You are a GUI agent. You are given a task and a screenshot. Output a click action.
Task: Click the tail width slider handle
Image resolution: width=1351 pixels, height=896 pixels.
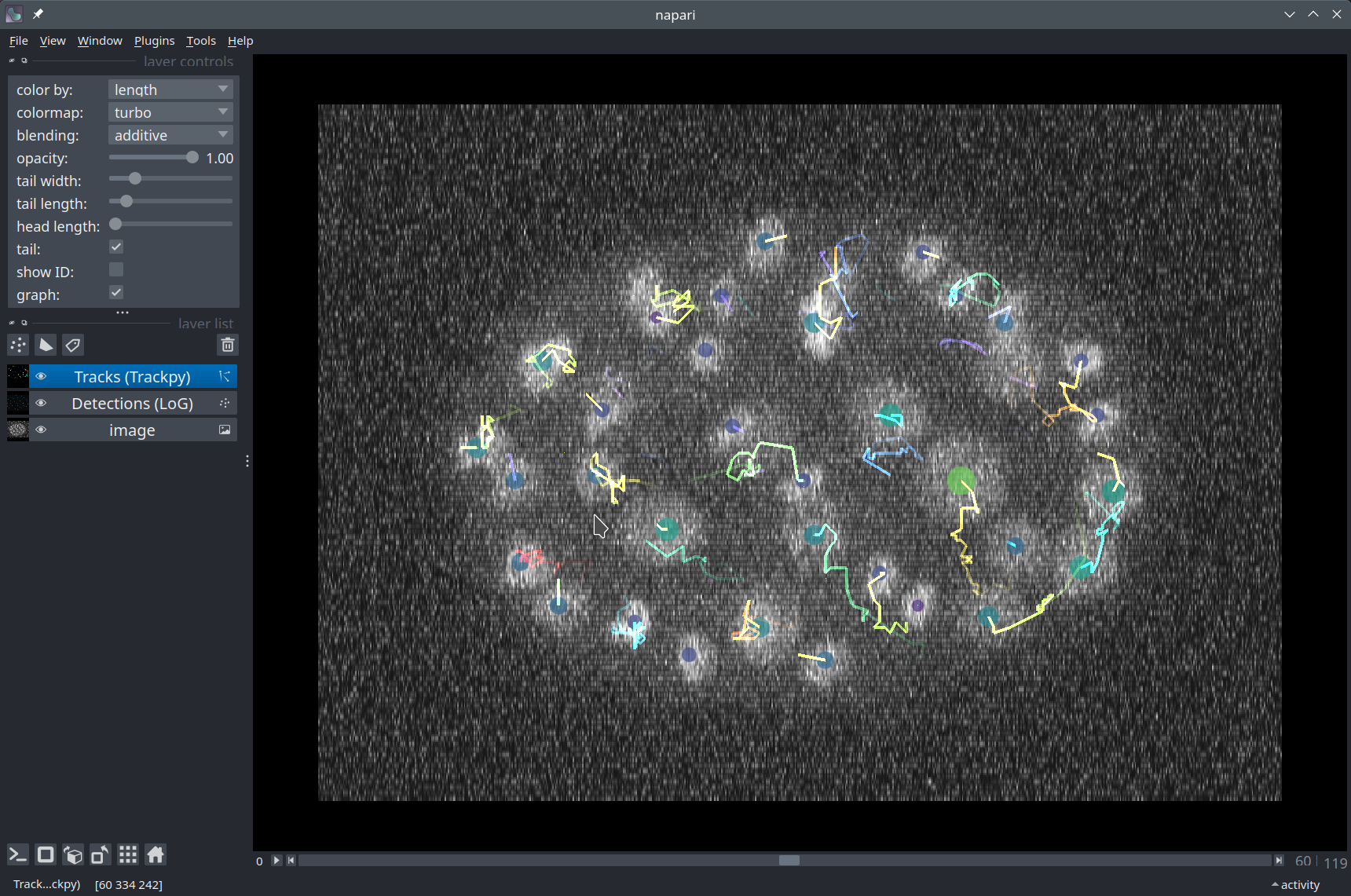coord(135,179)
